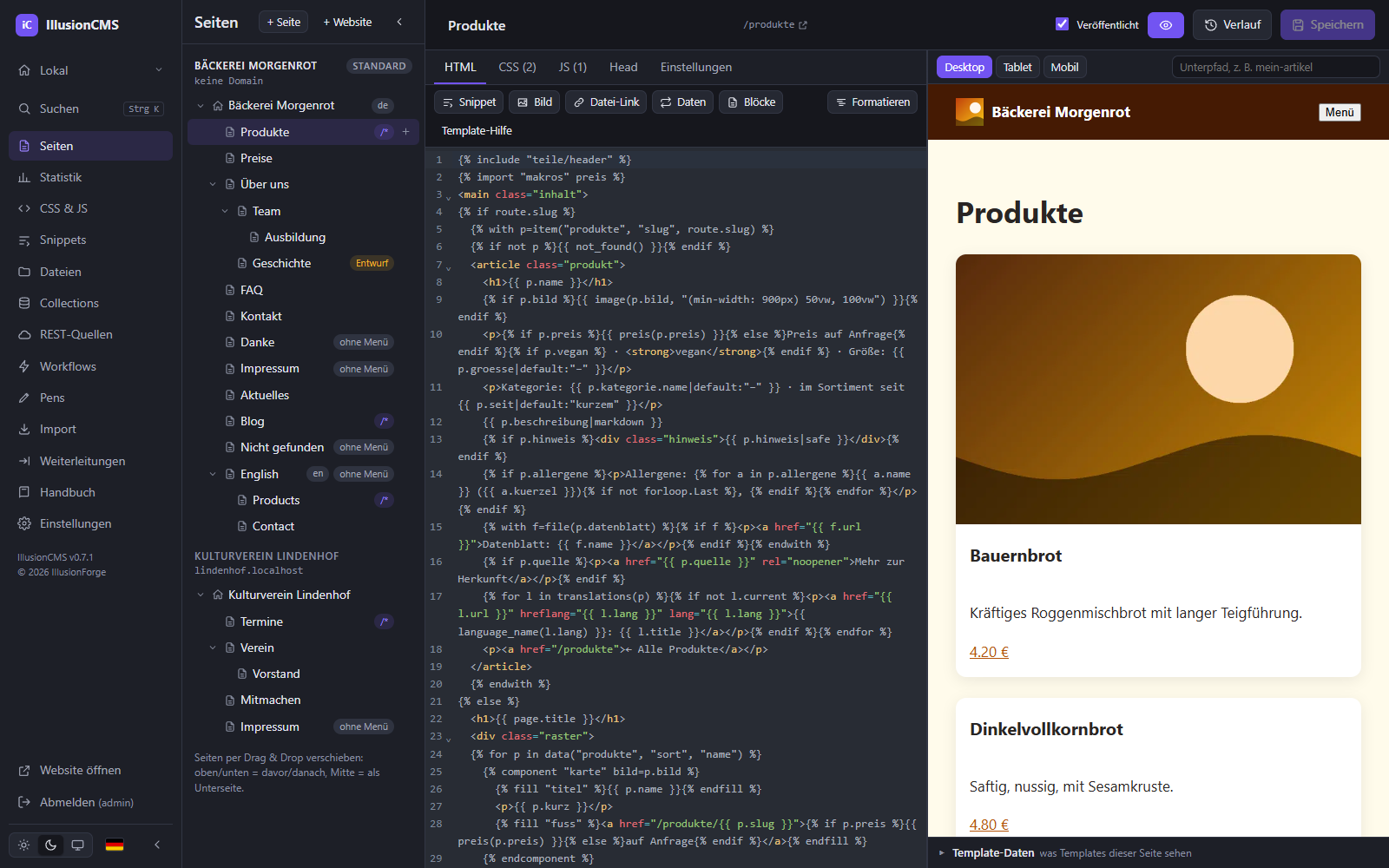The width and height of the screenshot is (1389, 868).
Task: Open the Head tab
Action: 623,67
